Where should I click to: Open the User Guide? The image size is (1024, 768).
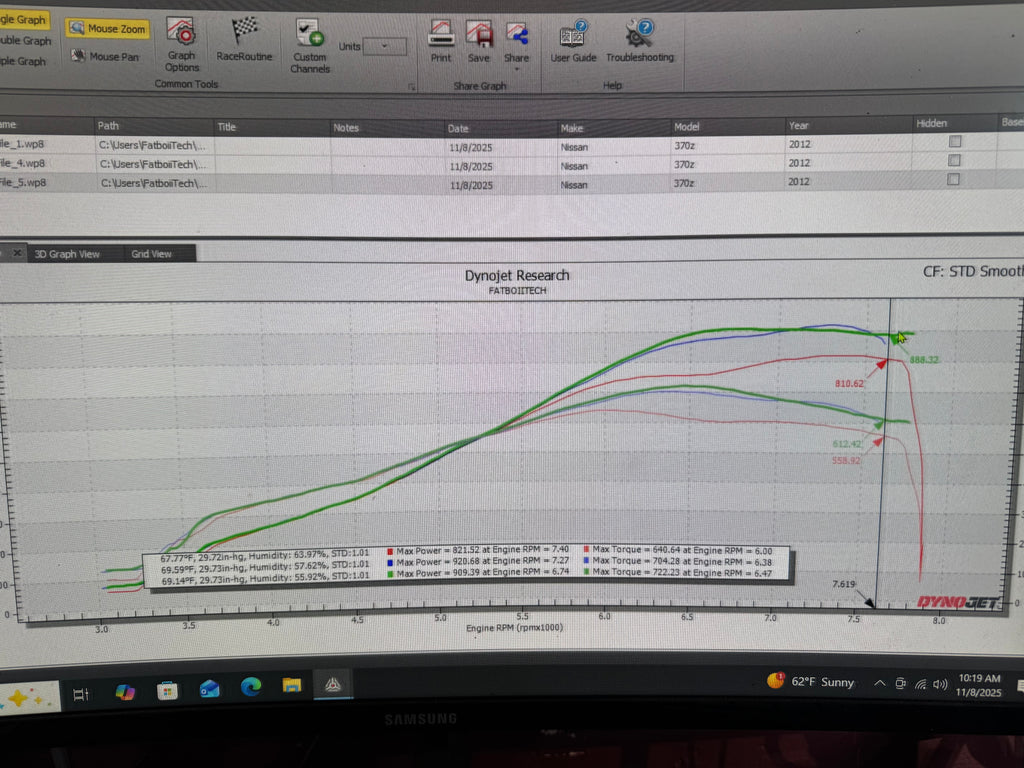(573, 43)
